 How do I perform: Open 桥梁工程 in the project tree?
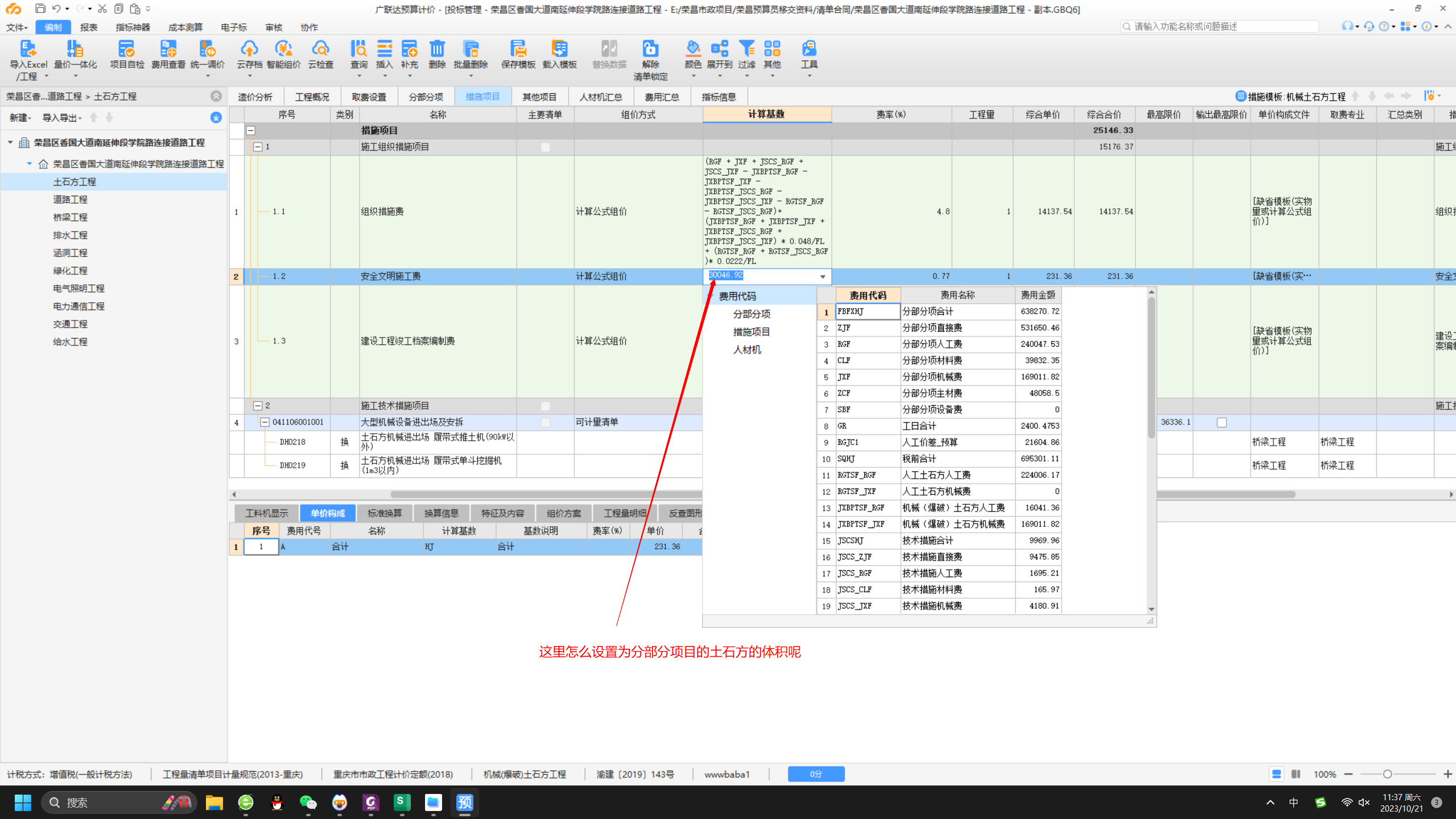[70, 217]
